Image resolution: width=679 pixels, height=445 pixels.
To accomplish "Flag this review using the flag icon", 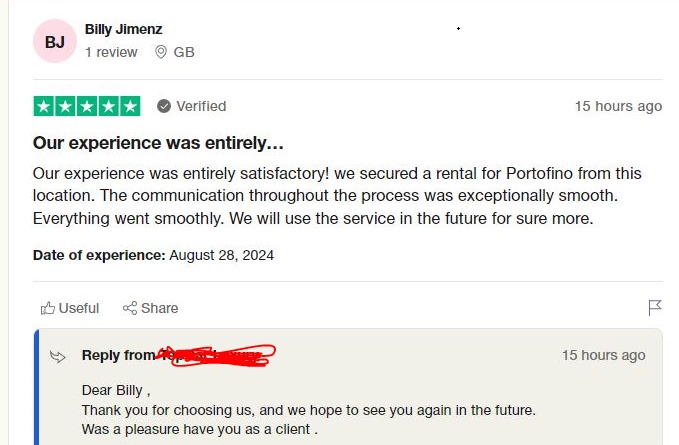I will (x=655, y=308).
